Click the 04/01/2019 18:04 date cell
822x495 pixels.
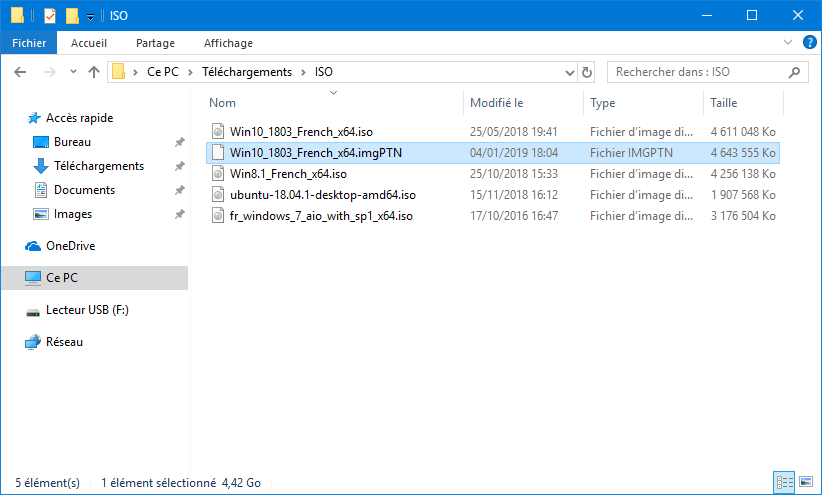(x=514, y=153)
